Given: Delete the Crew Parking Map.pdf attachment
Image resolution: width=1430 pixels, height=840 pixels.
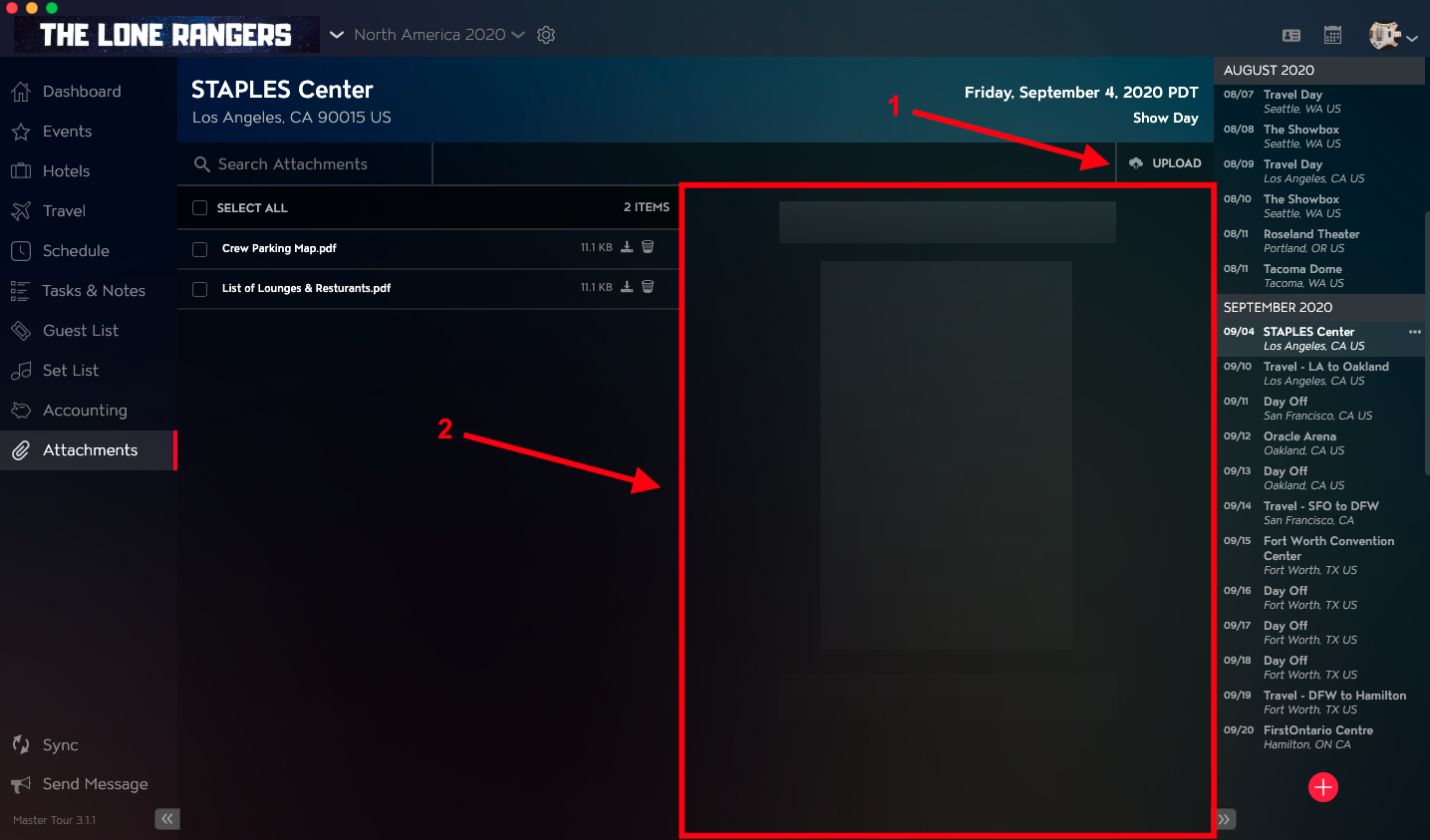Looking at the screenshot, I should [x=648, y=247].
